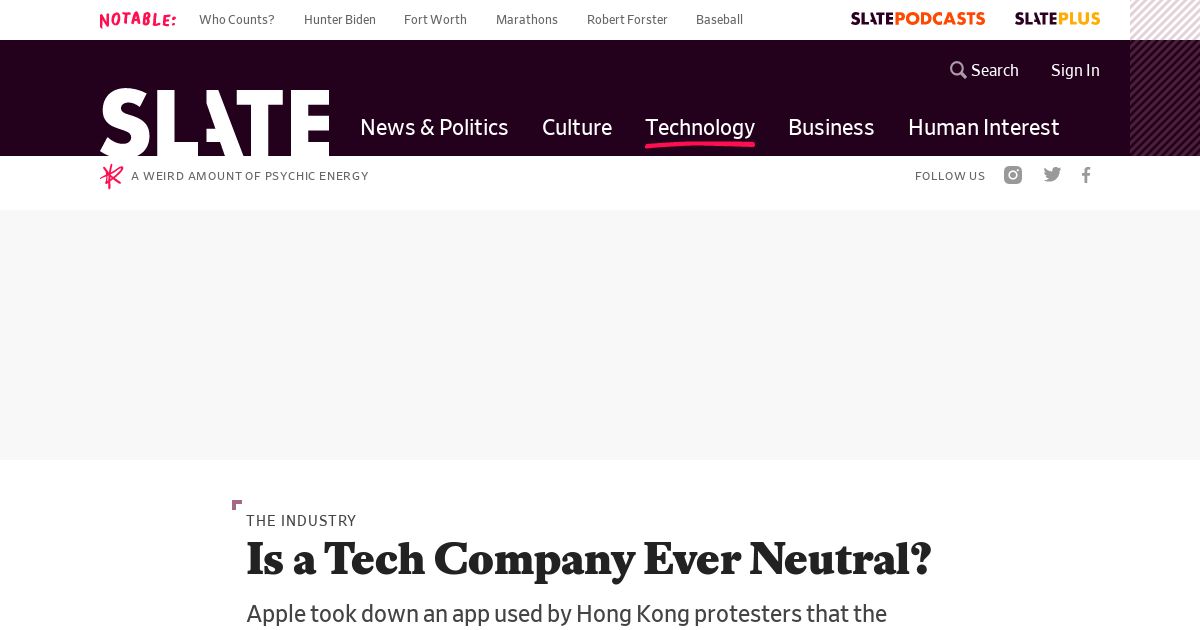Open Slate's Twitter profile icon
1200x630 pixels.
(x=1052, y=175)
